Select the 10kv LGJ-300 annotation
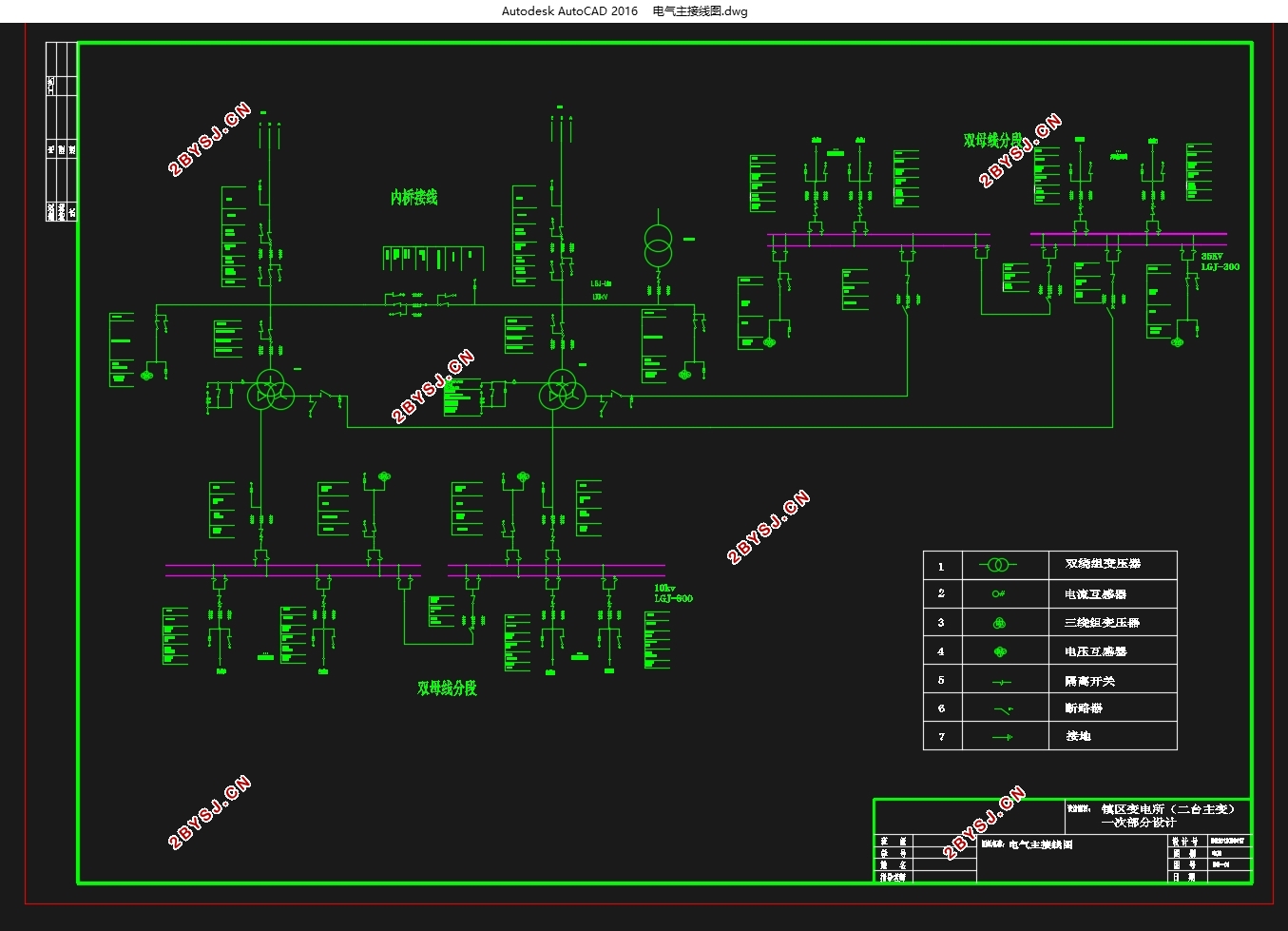 click(x=673, y=593)
